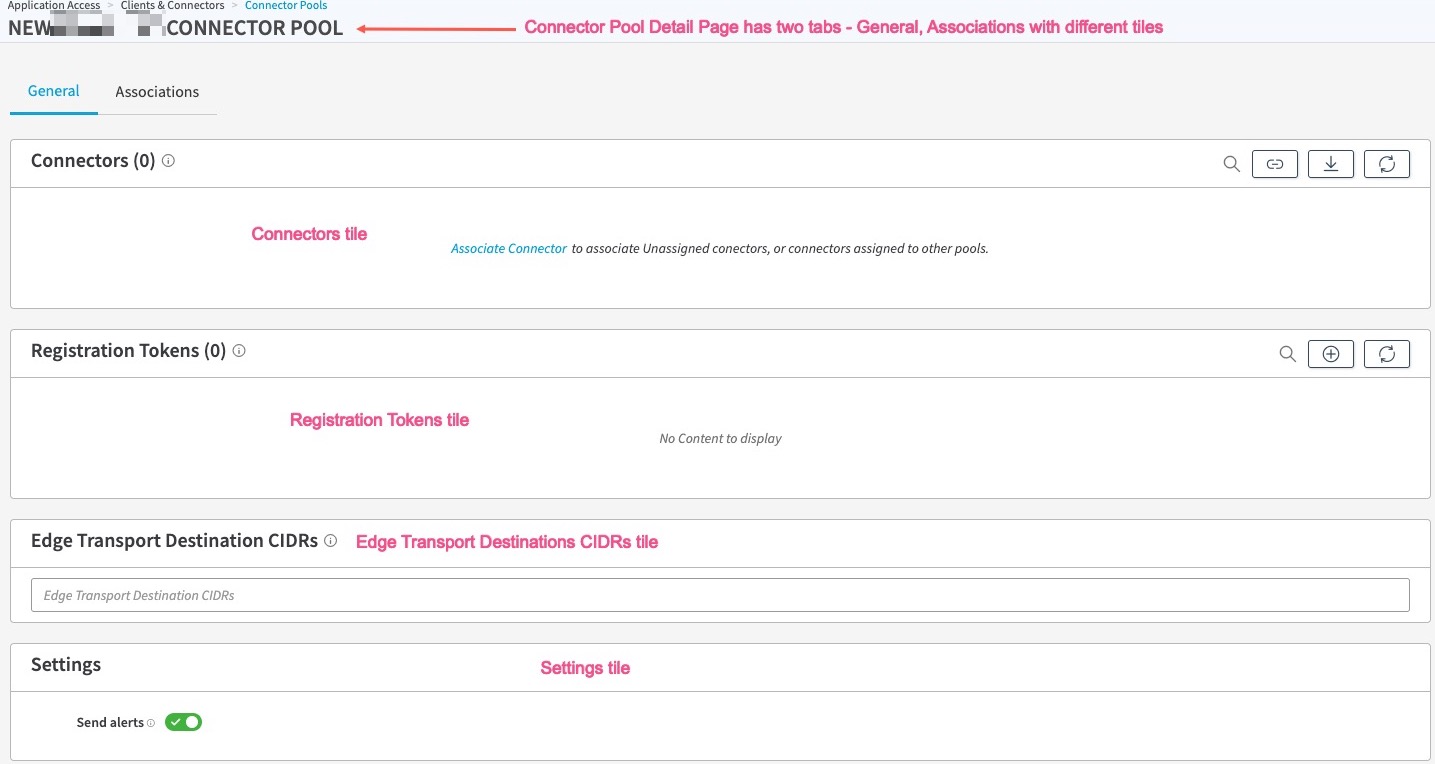Image resolution: width=1435 pixels, height=764 pixels.
Task: Open info tooltip next to Connectors heading
Action: [x=168, y=160]
